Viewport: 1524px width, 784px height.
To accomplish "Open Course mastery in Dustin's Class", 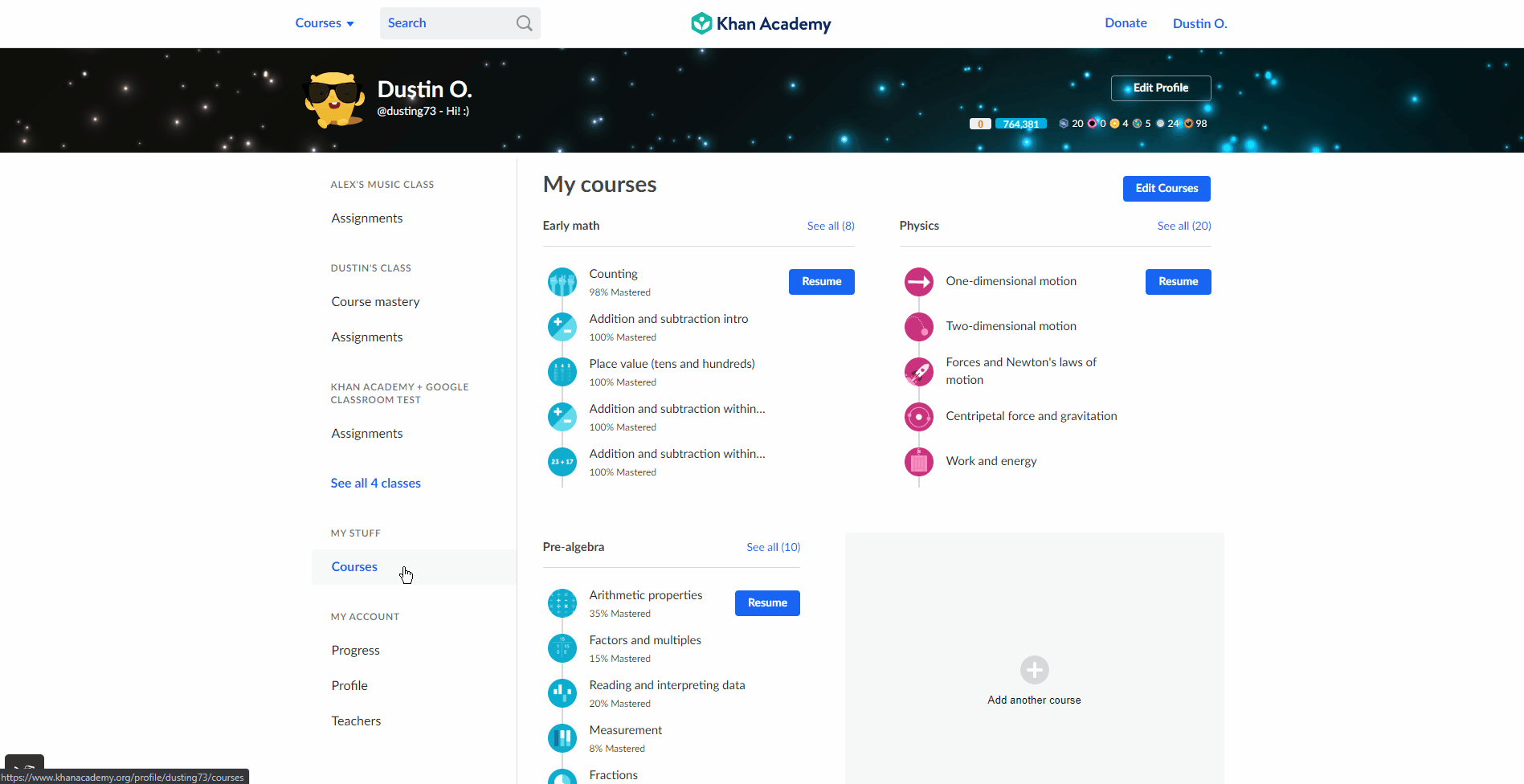I will (375, 302).
